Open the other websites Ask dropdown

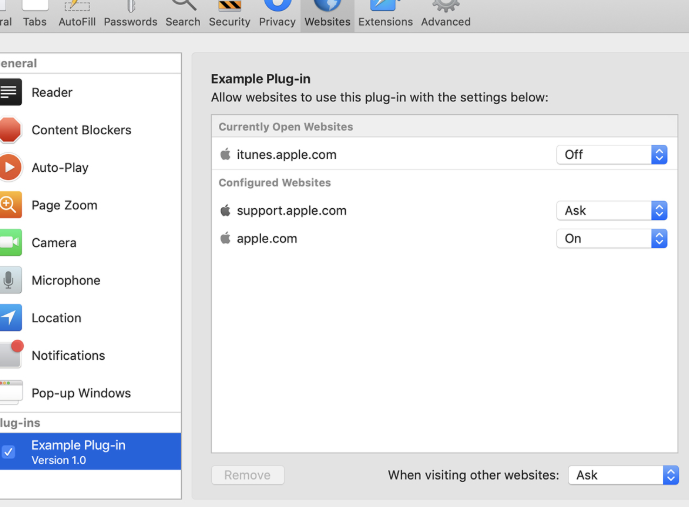623,475
